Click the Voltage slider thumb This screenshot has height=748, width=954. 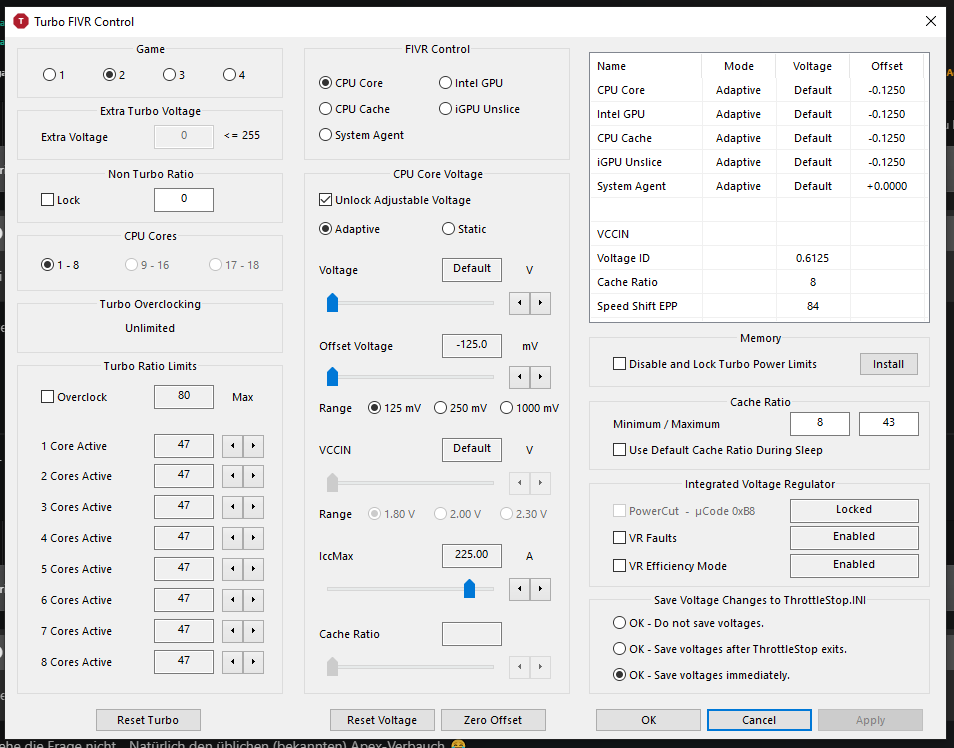332,302
